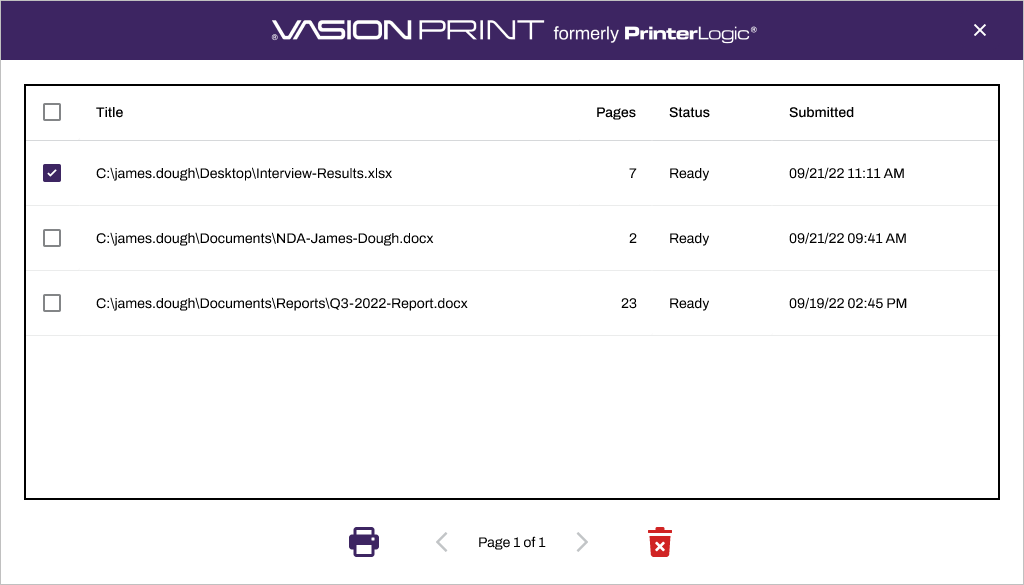Click the Status column header

(689, 112)
